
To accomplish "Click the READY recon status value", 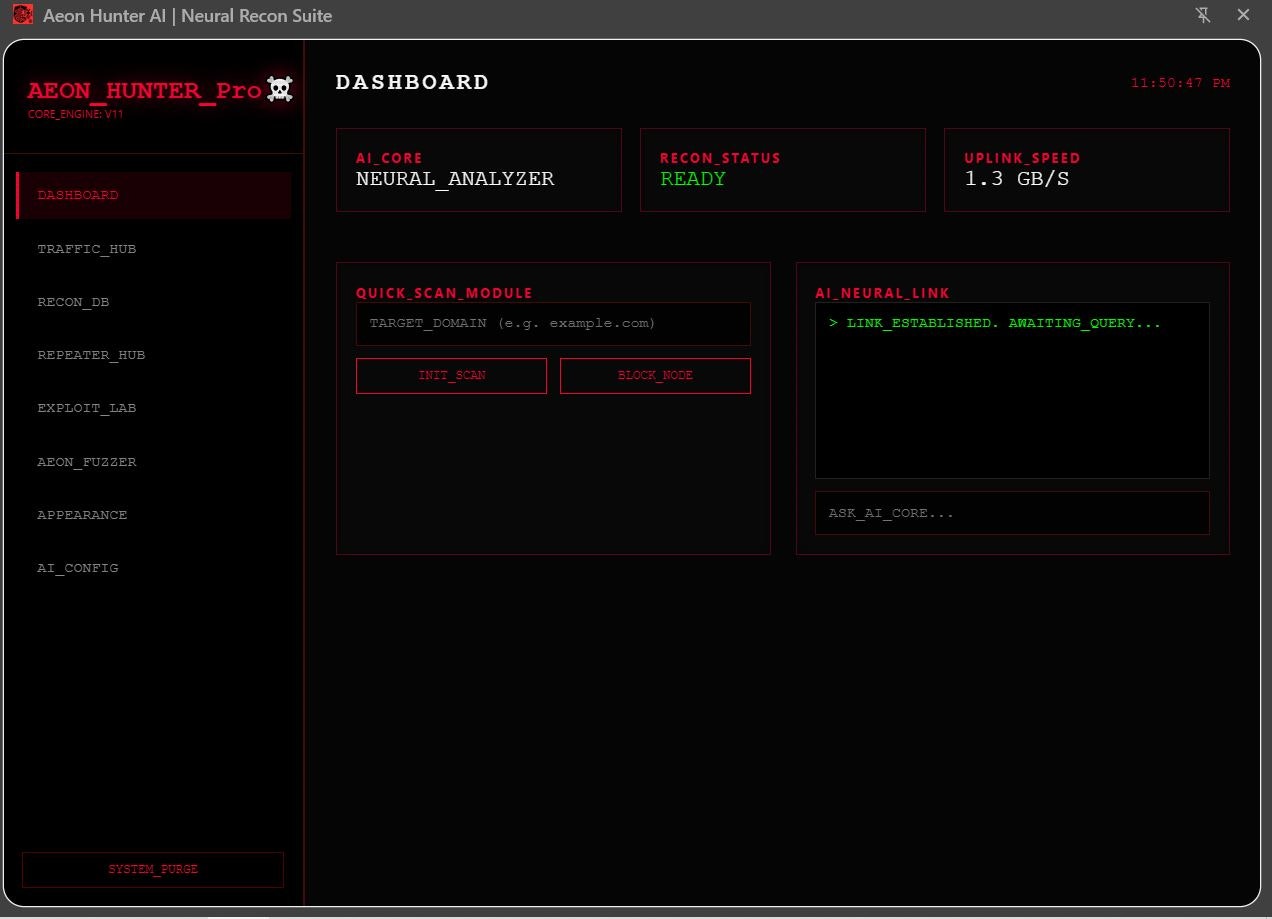I will (x=693, y=179).
